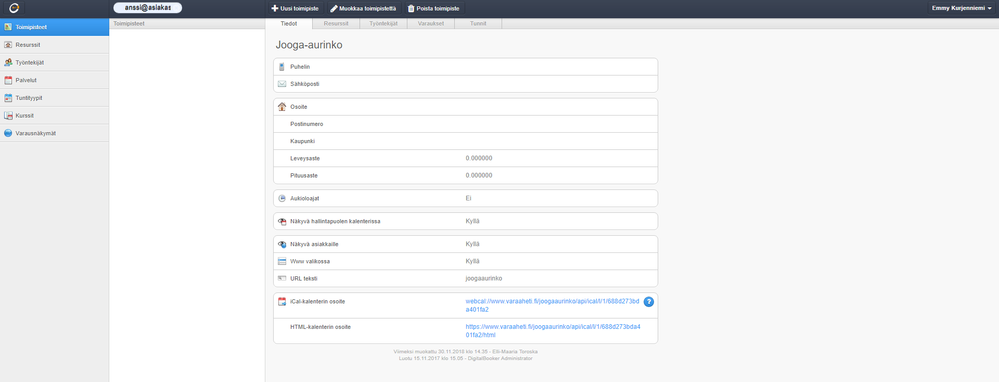Open Resurssit from the sidebar menu
This screenshot has width=999, height=382.
[54, 45]
